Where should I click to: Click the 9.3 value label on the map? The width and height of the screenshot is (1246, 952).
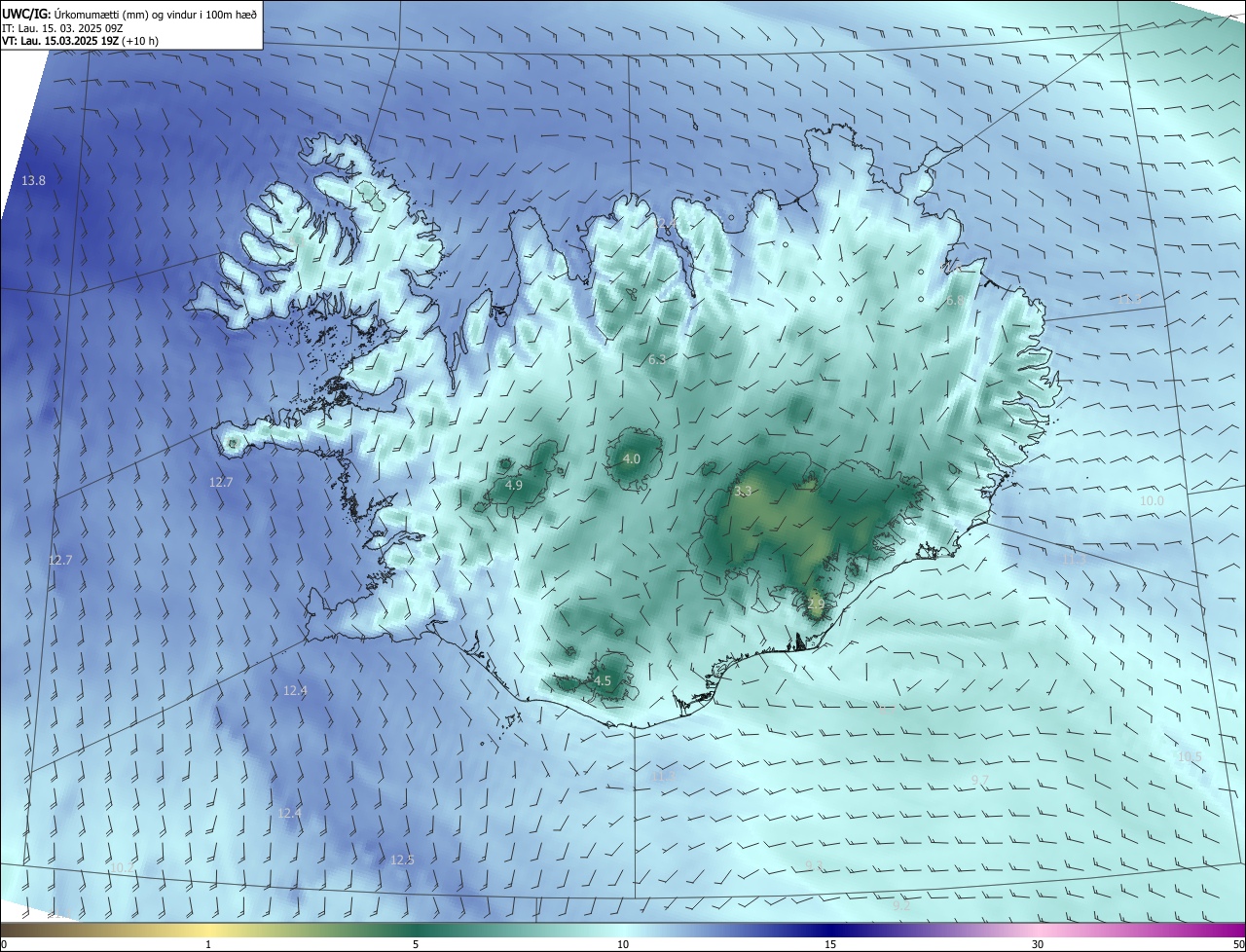[815, 865]
